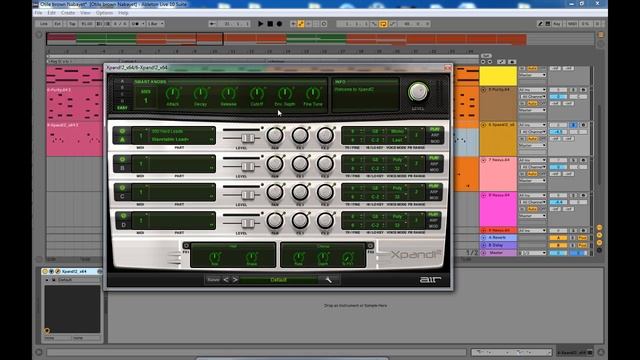This screenshot has height=360, width=640.
Task: Adjust the part D Level slider
Action: tap(247, 223)
